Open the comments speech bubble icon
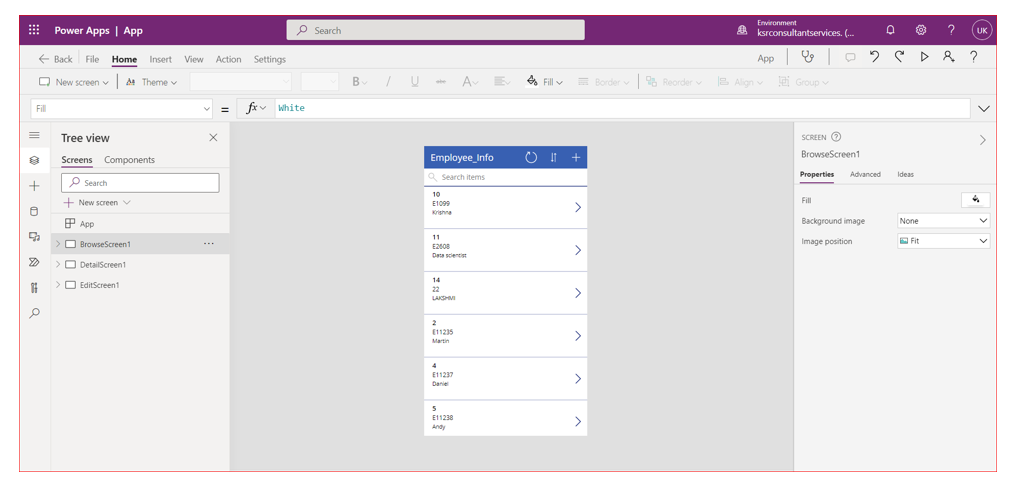The width and height of the screenshot is (1017, 492). click(850, 58)
